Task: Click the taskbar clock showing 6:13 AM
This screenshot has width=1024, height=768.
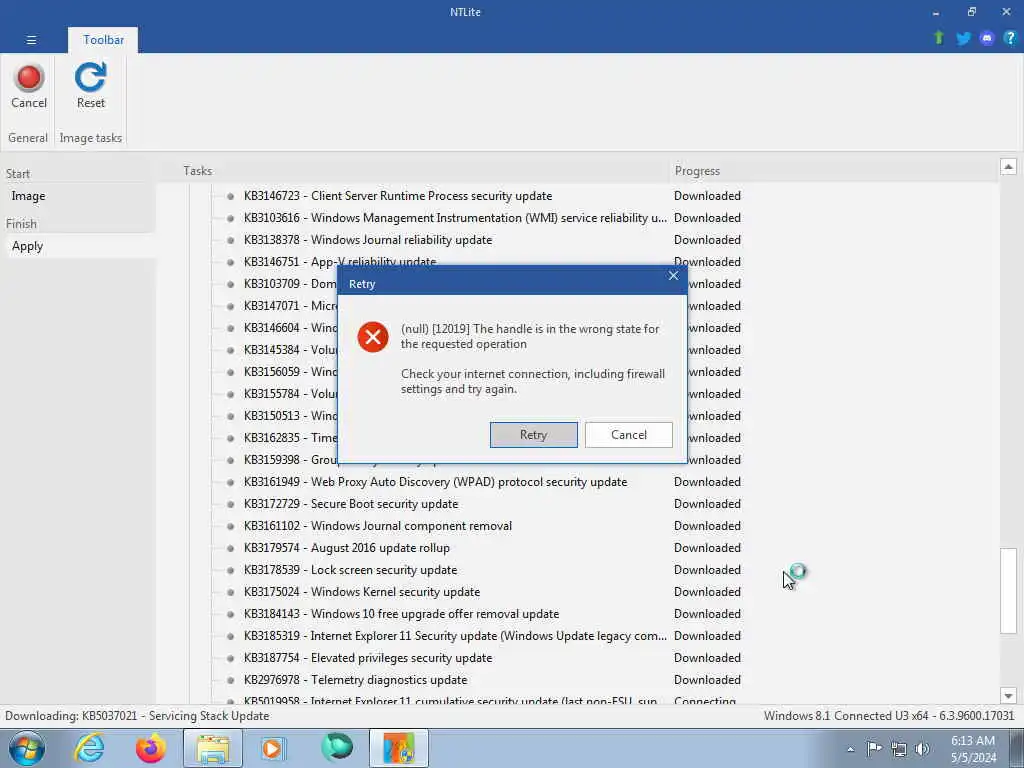Action: [x=972, y=749]
